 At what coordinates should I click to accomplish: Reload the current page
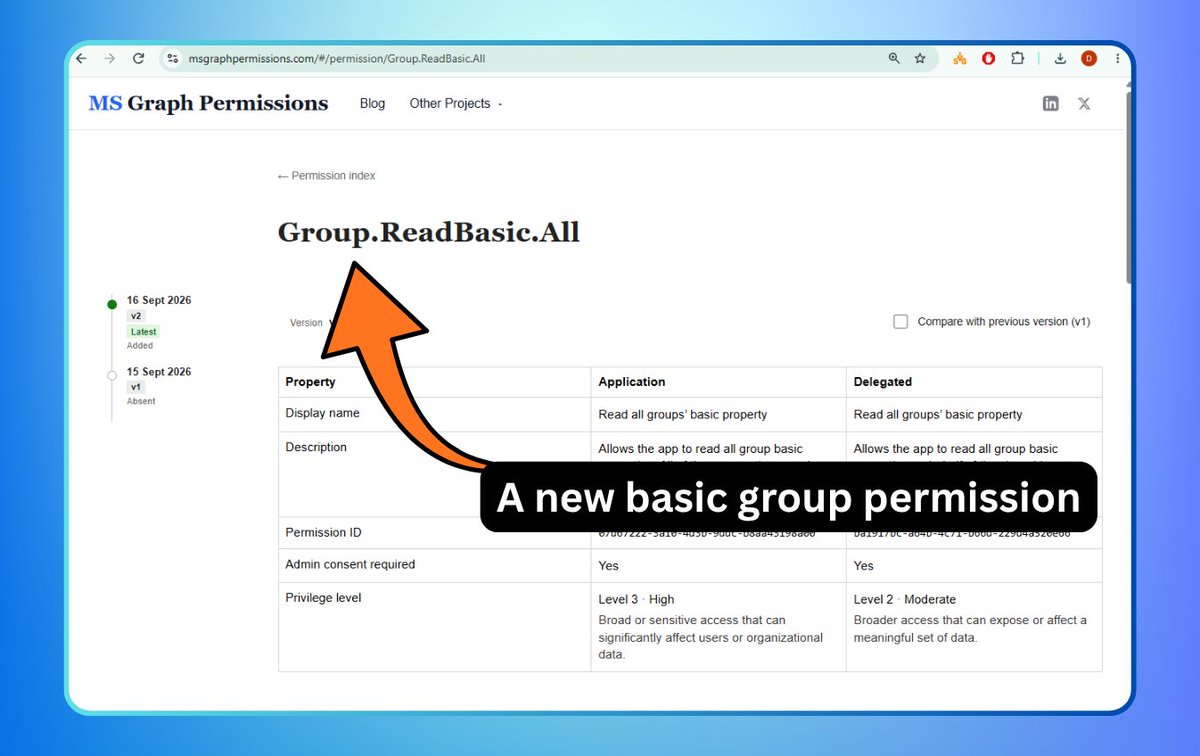pyautogui.click(x=139, y=59)
